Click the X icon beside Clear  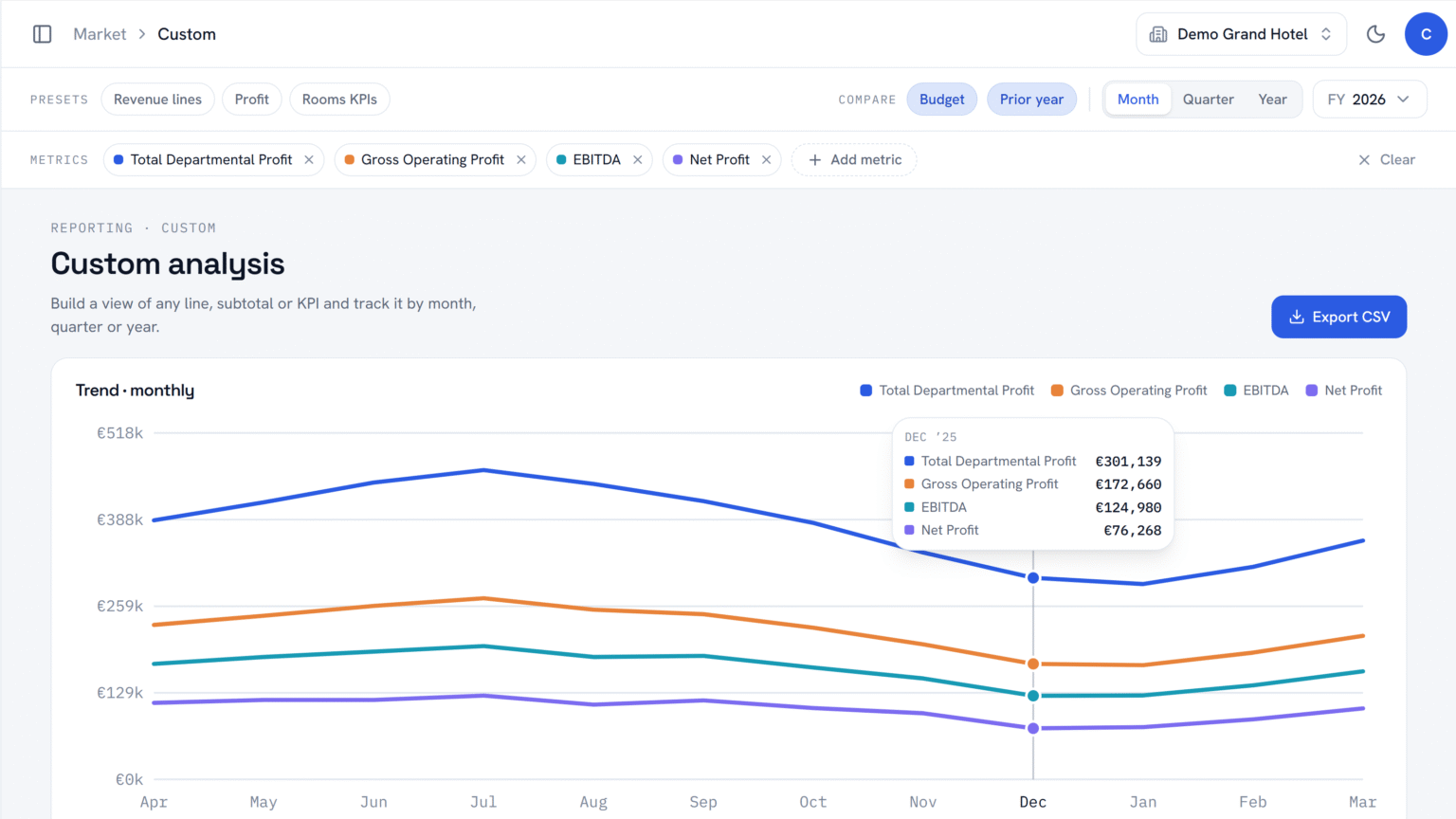[x=1364, y=159]
